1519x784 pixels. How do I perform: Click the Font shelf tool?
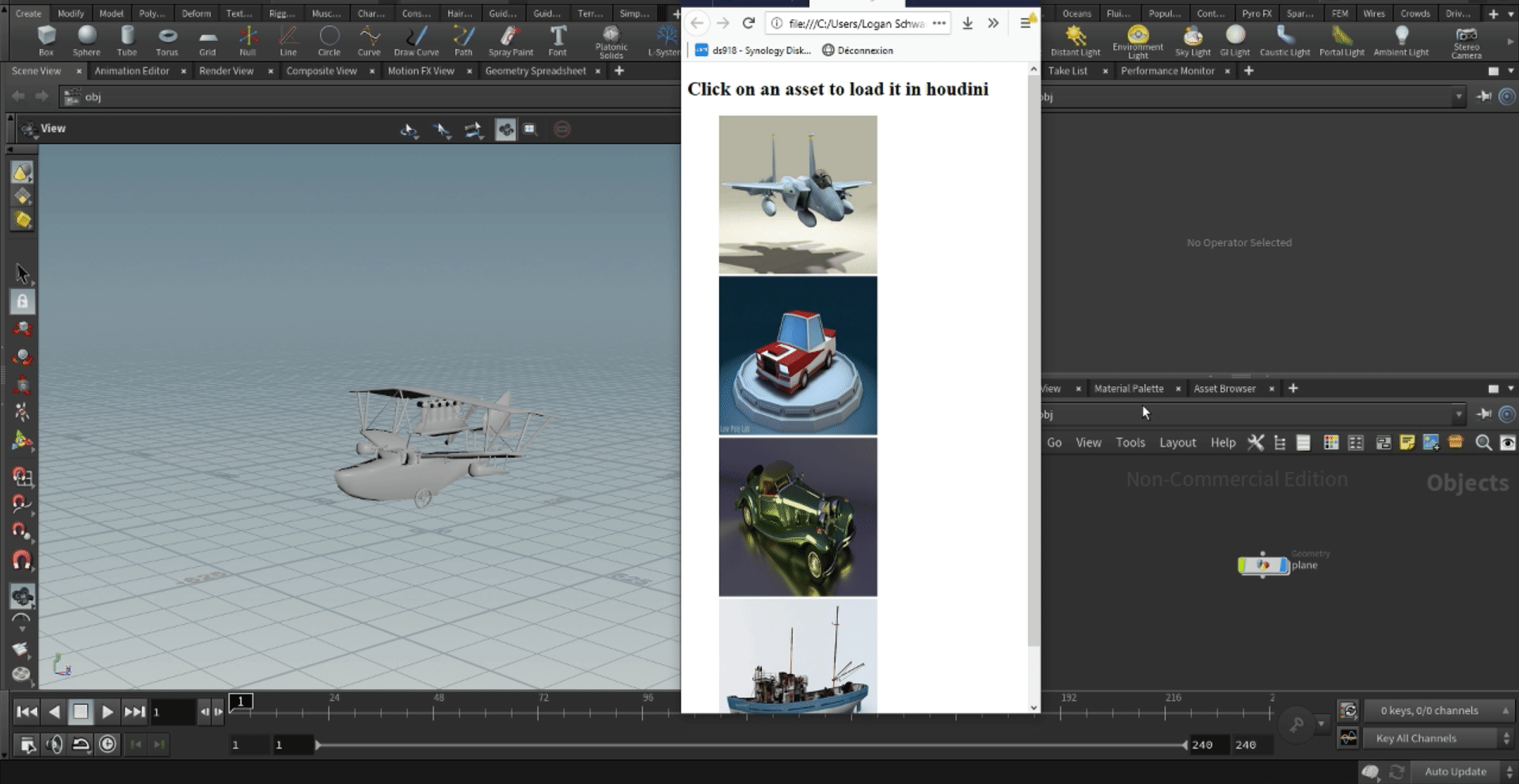click(558, 40)
